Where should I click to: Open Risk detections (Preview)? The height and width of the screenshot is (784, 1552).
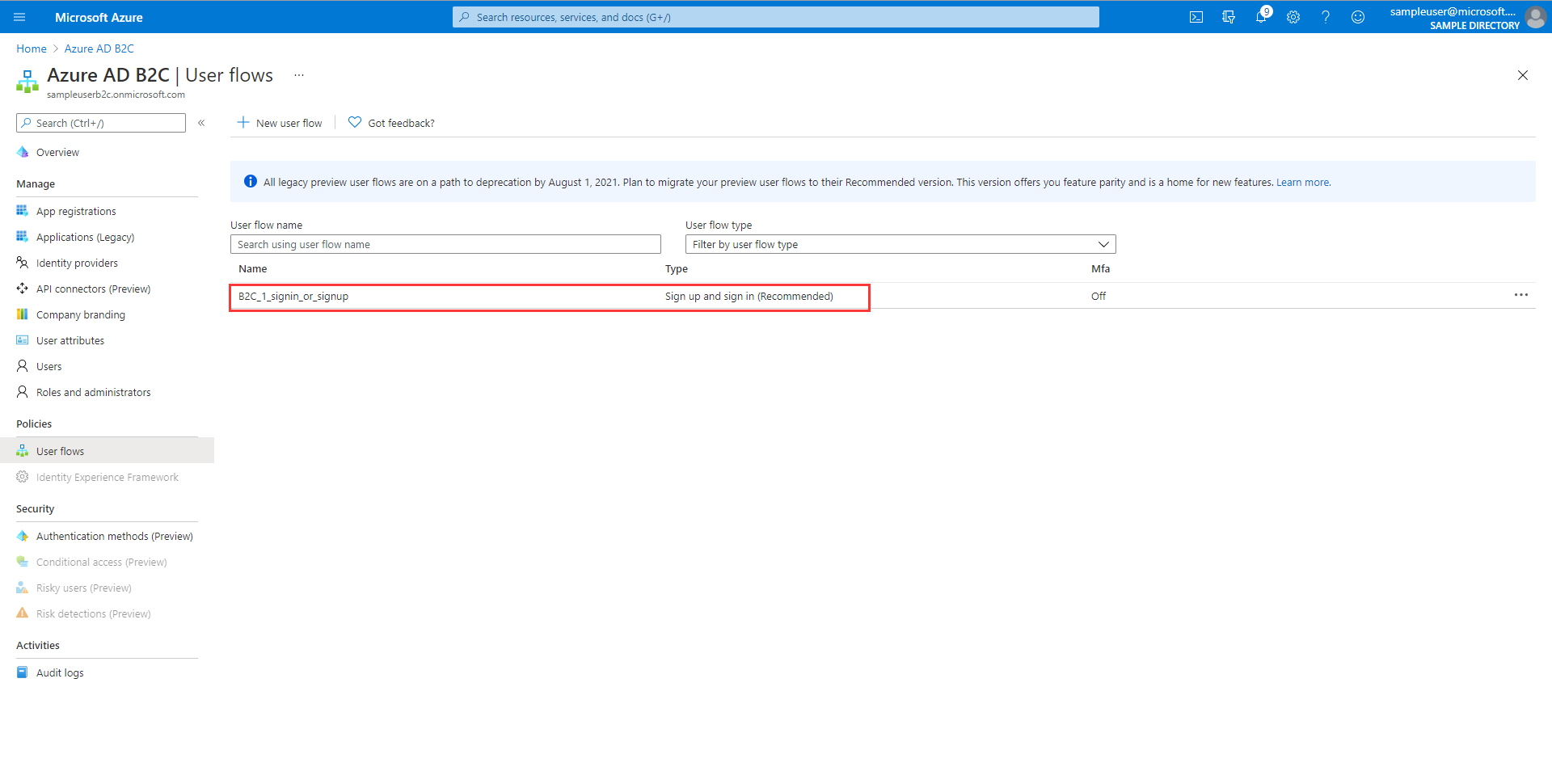point(93,613)
